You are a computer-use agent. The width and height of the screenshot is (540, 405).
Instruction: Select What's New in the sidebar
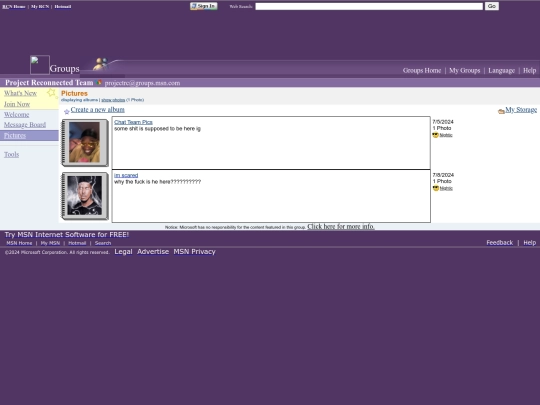[x=20, y=93]
